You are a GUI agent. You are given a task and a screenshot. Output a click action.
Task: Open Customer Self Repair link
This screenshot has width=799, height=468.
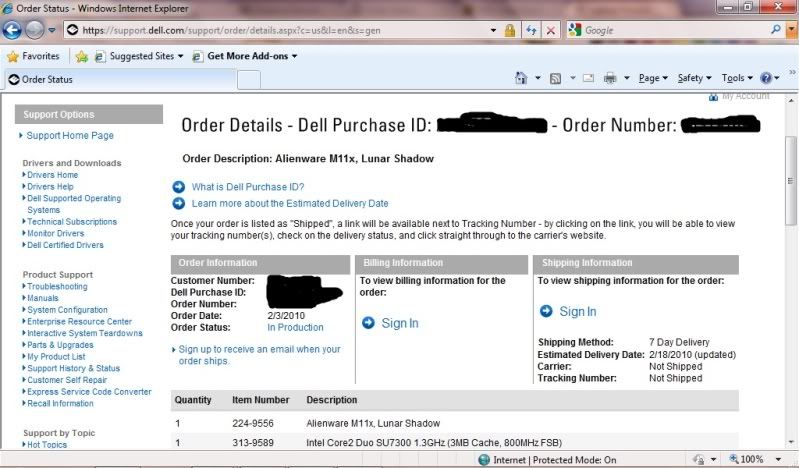coord(67,380)
